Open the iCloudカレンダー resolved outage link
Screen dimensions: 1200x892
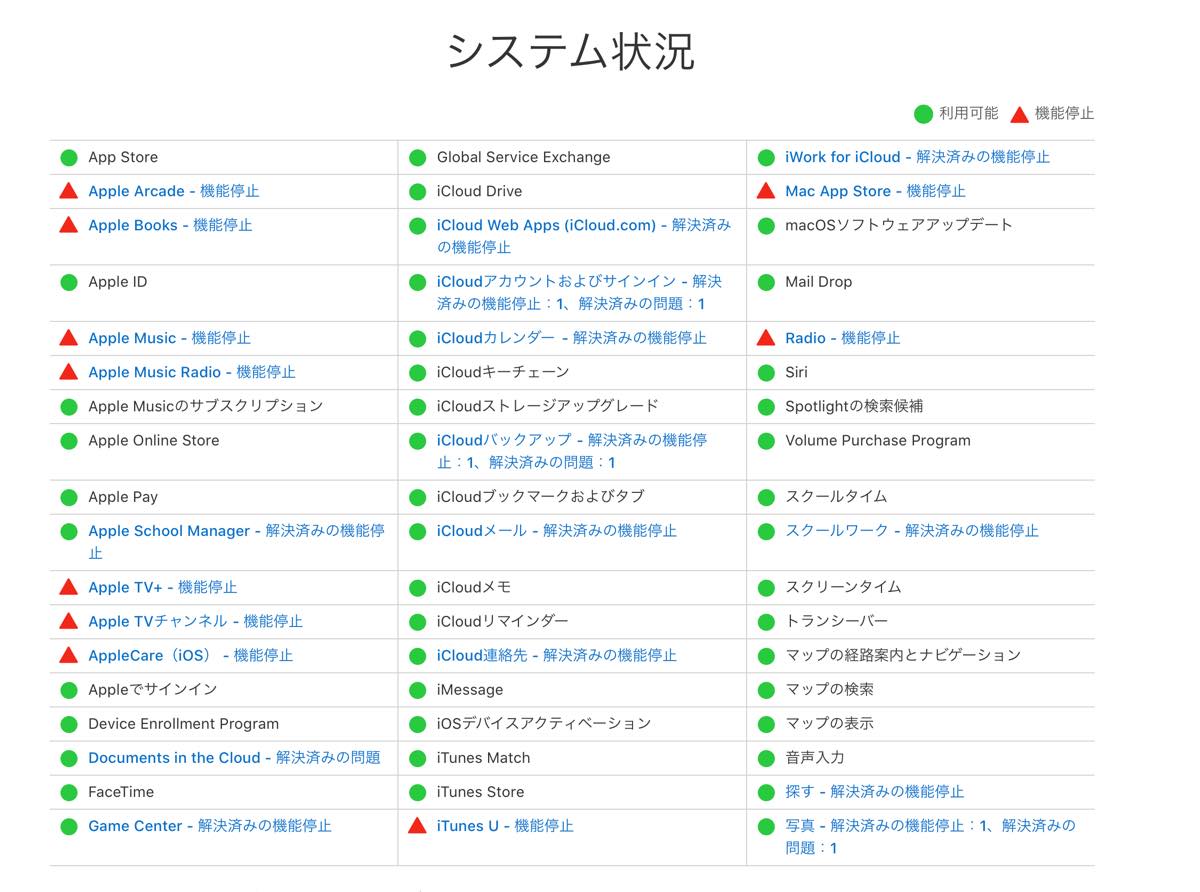[572, 338]
